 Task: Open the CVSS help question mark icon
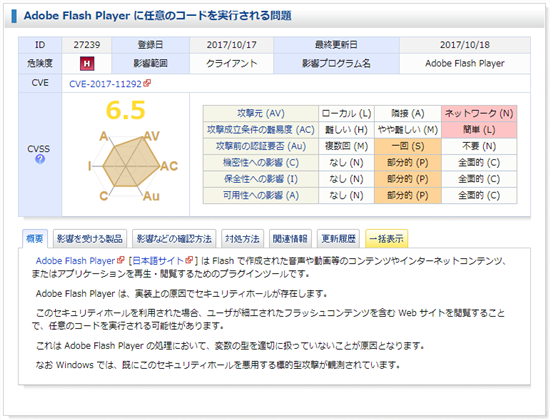(40, 160)
